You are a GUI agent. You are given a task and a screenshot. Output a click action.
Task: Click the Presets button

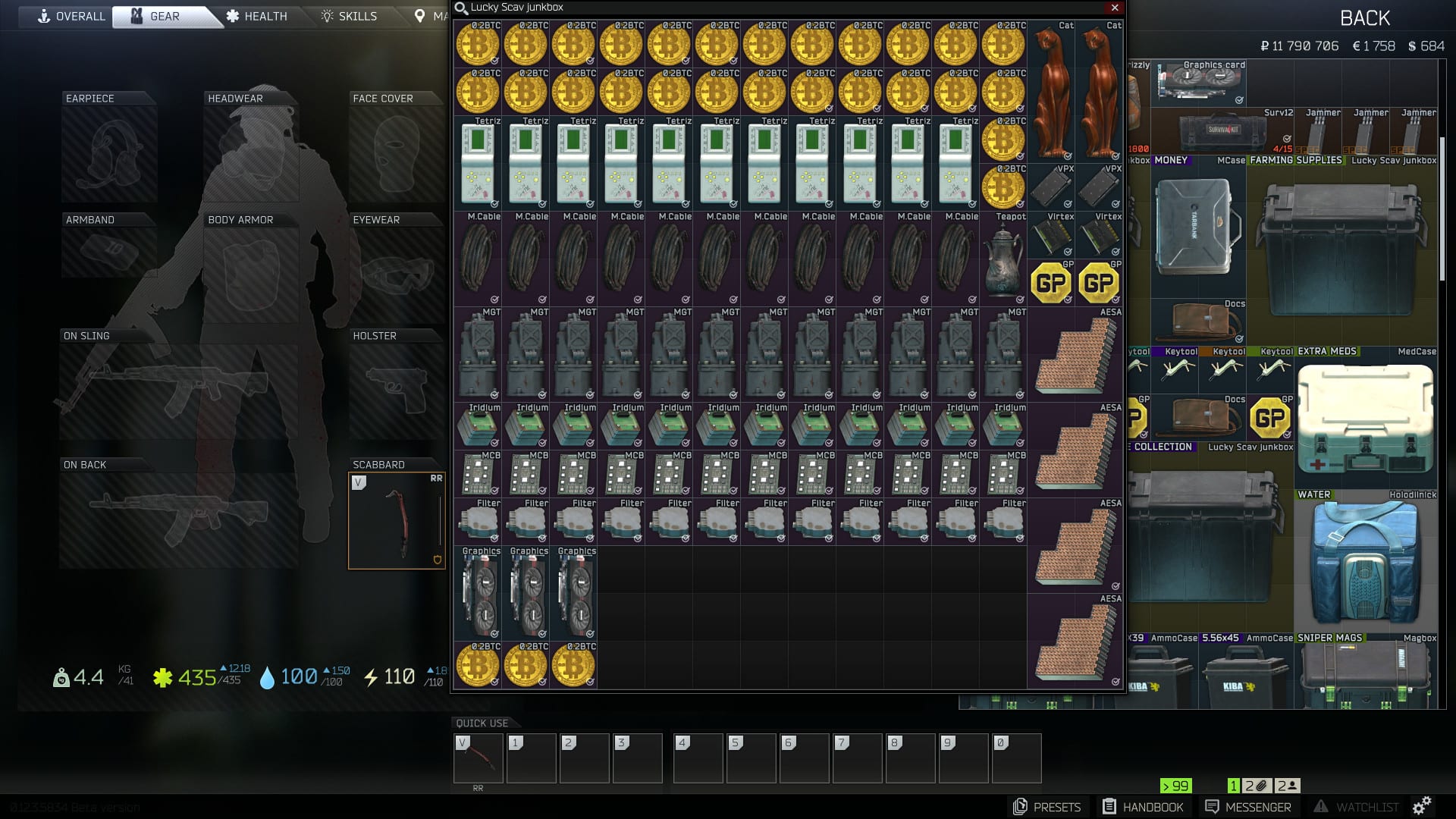coord(1047,807)
